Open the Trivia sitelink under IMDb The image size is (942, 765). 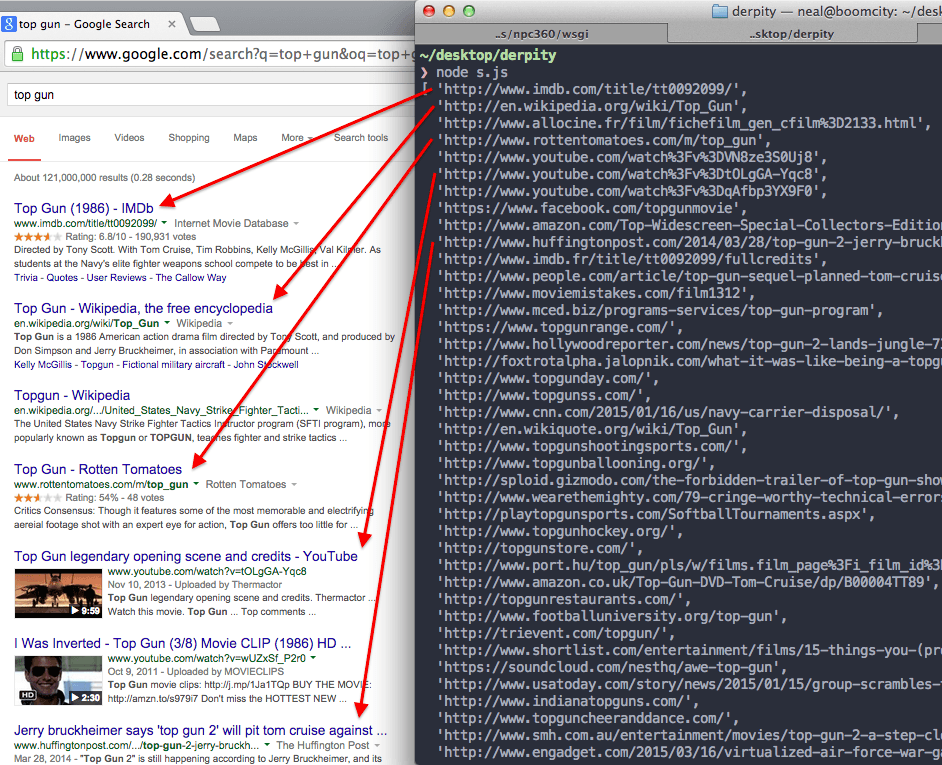point(26,278)
